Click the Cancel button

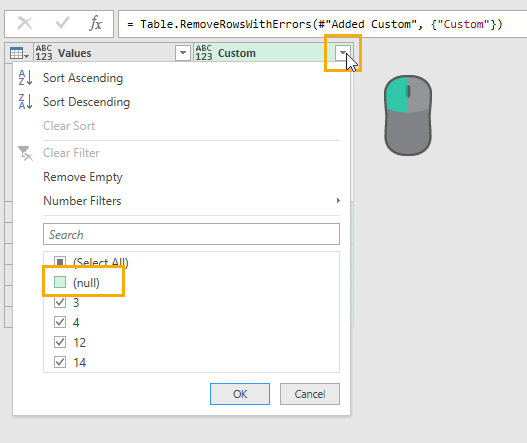[x=310, y=394]
